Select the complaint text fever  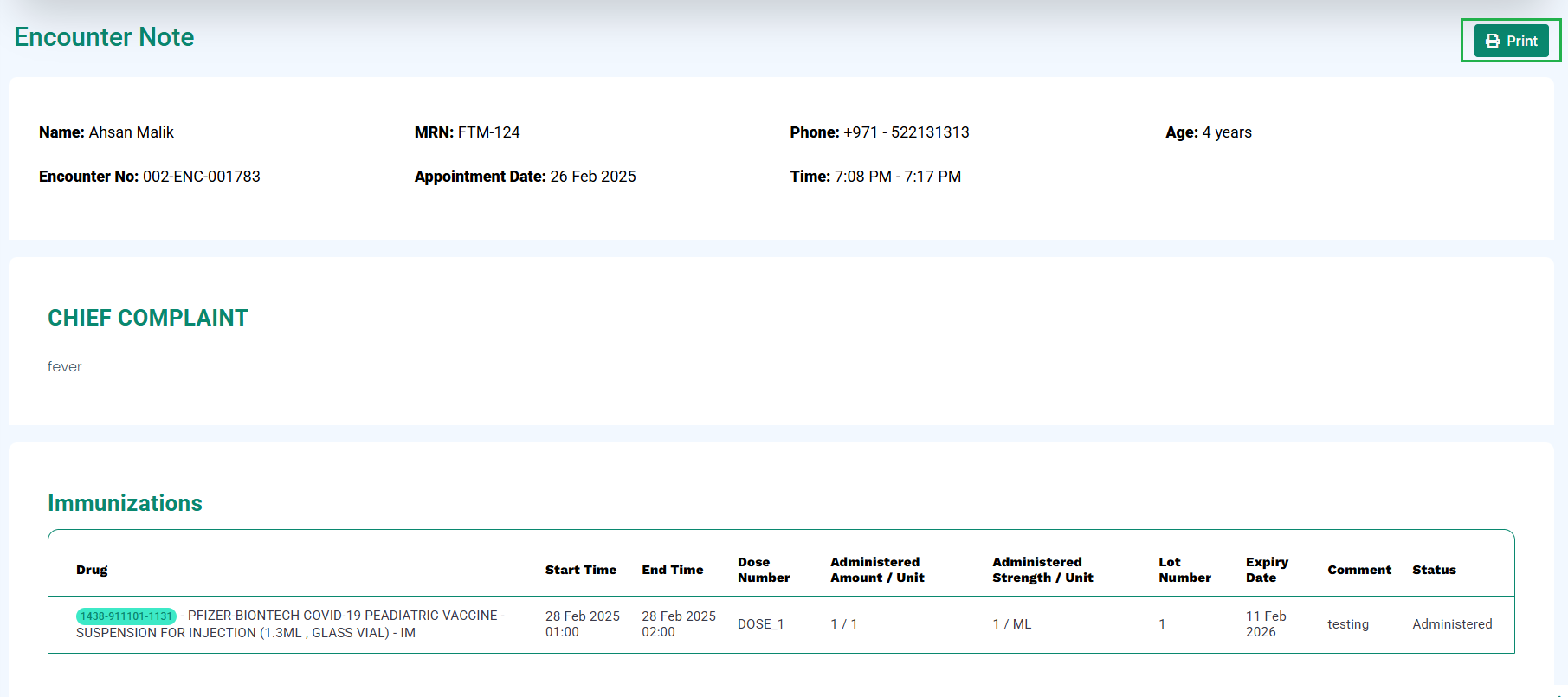tap(65, 367)
